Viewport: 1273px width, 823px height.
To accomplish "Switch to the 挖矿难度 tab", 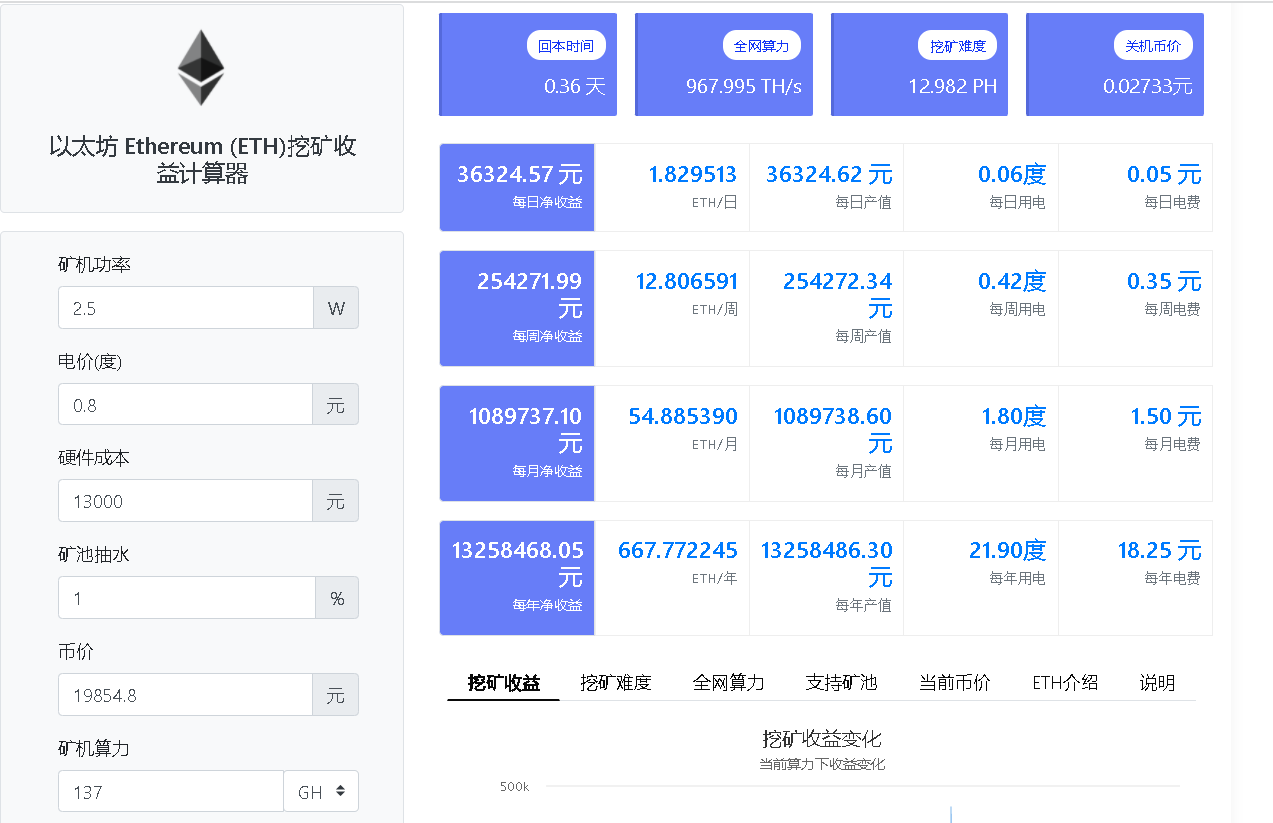I will 614,682.
